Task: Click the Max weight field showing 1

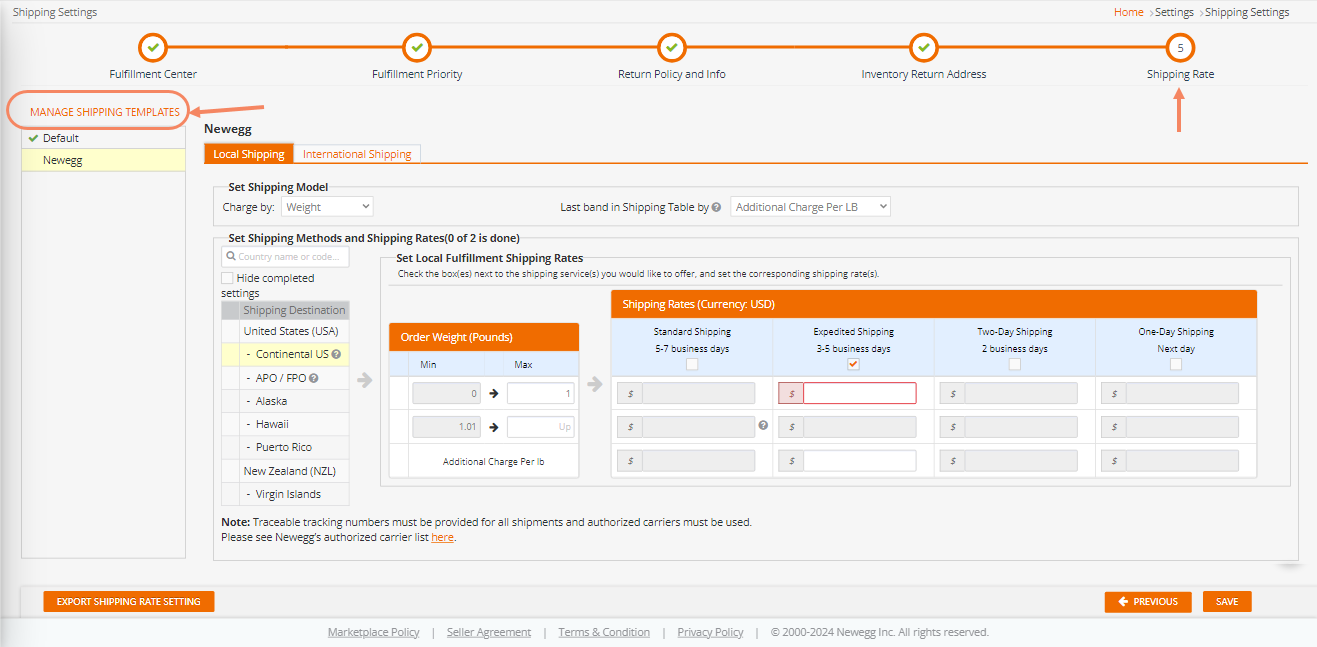Action: click(x=540, y=393)
